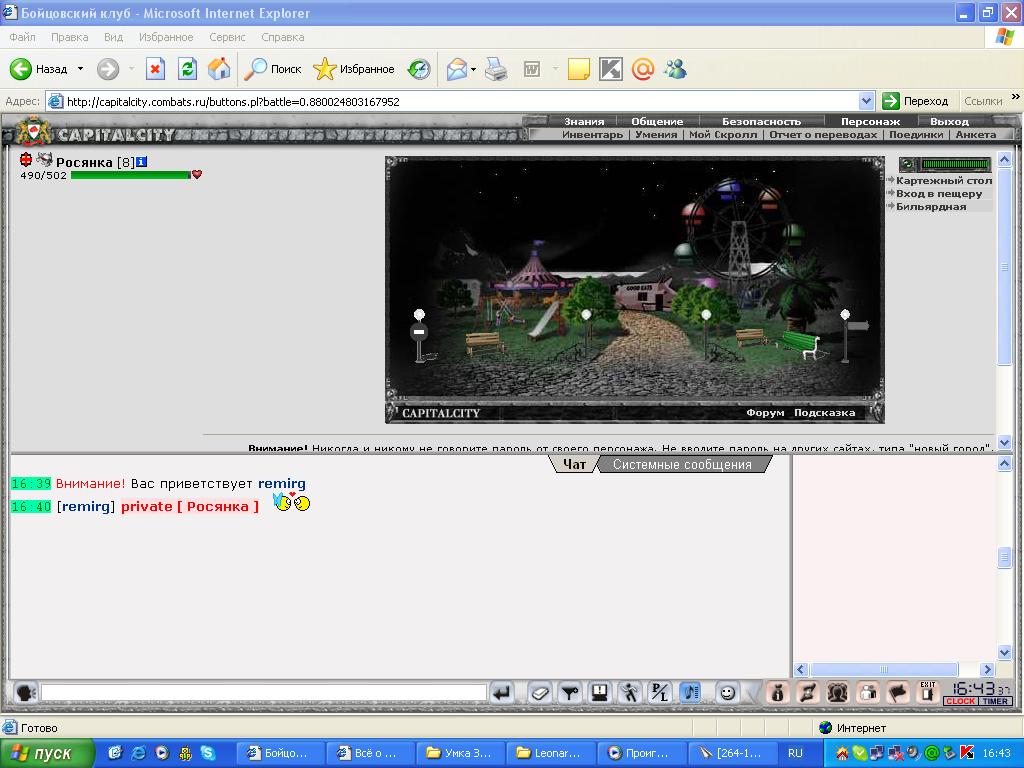Click the RU language indicator on taskbar

(x=795, y=753)
